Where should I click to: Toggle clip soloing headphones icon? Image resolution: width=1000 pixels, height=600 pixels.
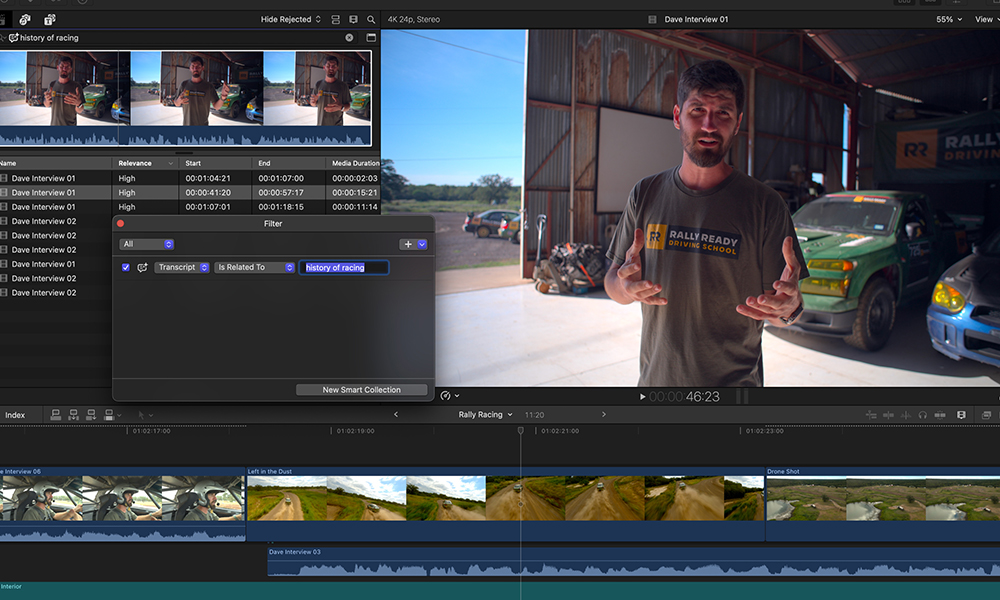pyautogui.click(x=923, y=415)
